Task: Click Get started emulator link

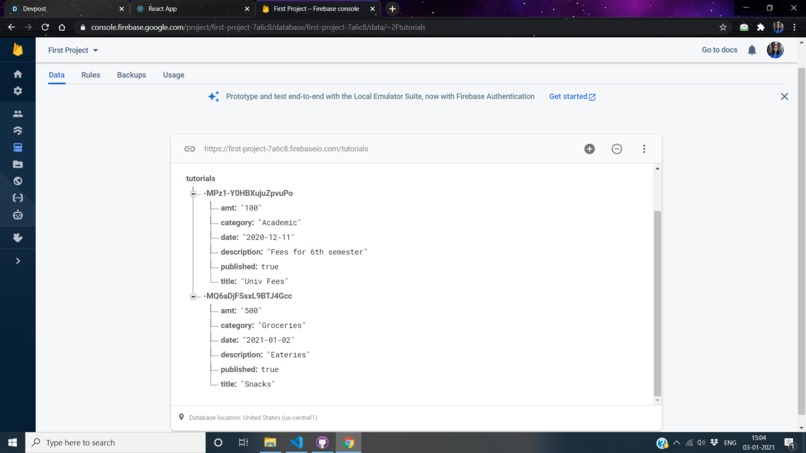Action: 572,97
